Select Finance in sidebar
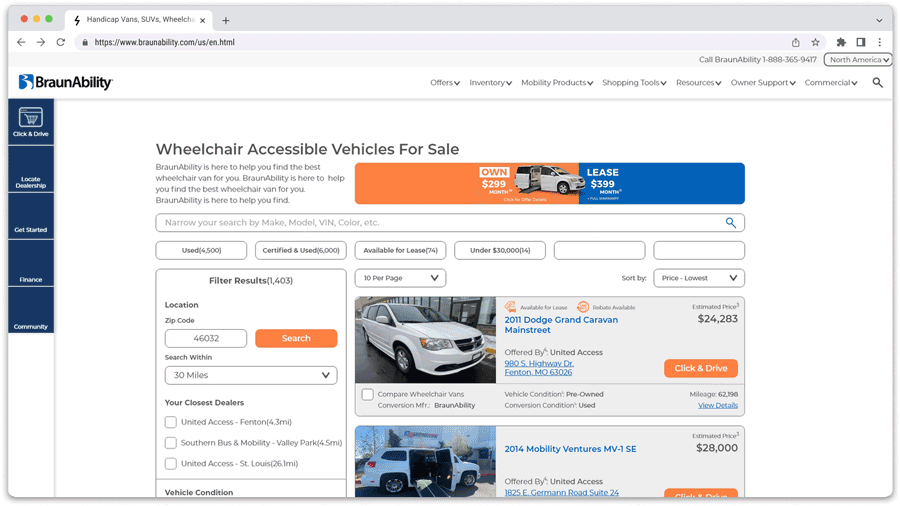Viewport: 900px width, 506px height. [x=30, y=264]
